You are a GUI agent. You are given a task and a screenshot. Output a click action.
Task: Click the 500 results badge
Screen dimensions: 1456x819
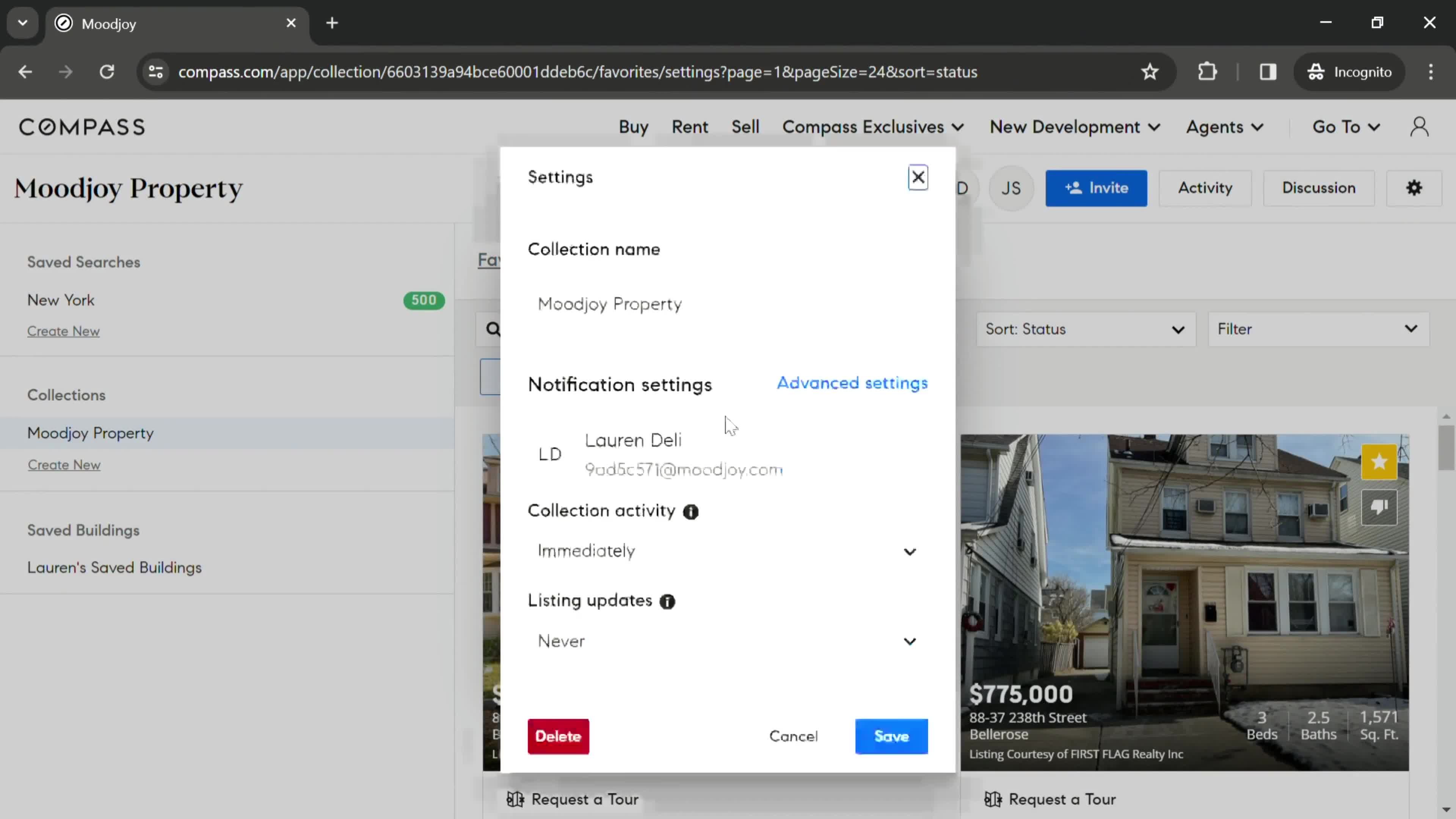424,300
